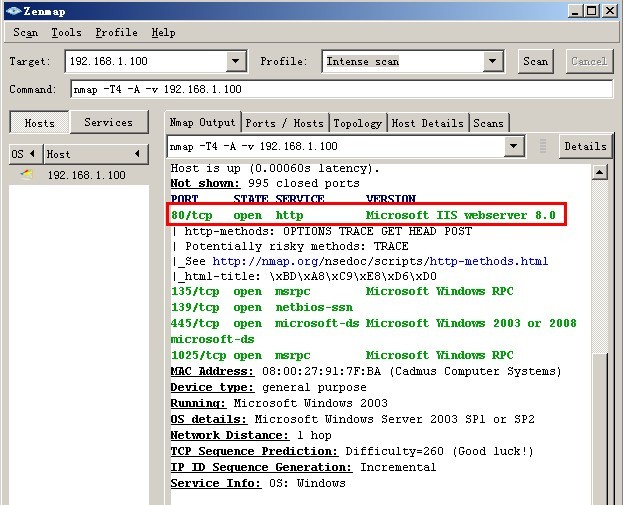The height and width of the screenshot is (505, 623).
Task: Click the Device type general purpose line
Action: tap(269, 387)
